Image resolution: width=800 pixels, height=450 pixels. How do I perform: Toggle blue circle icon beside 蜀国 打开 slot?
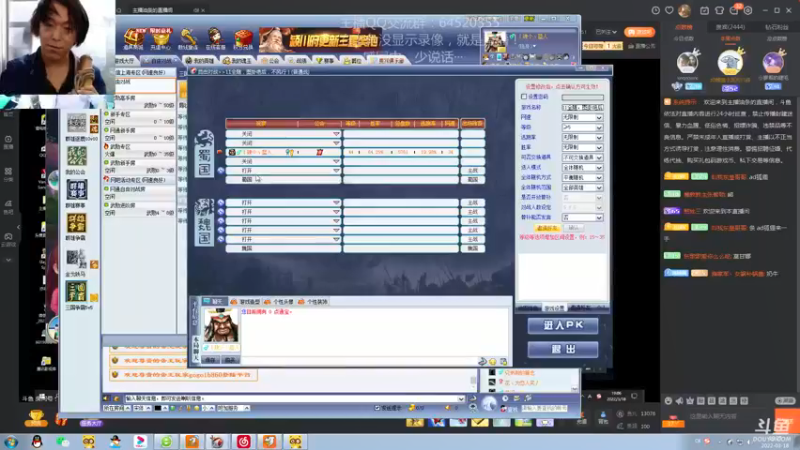tap(221, 170)
